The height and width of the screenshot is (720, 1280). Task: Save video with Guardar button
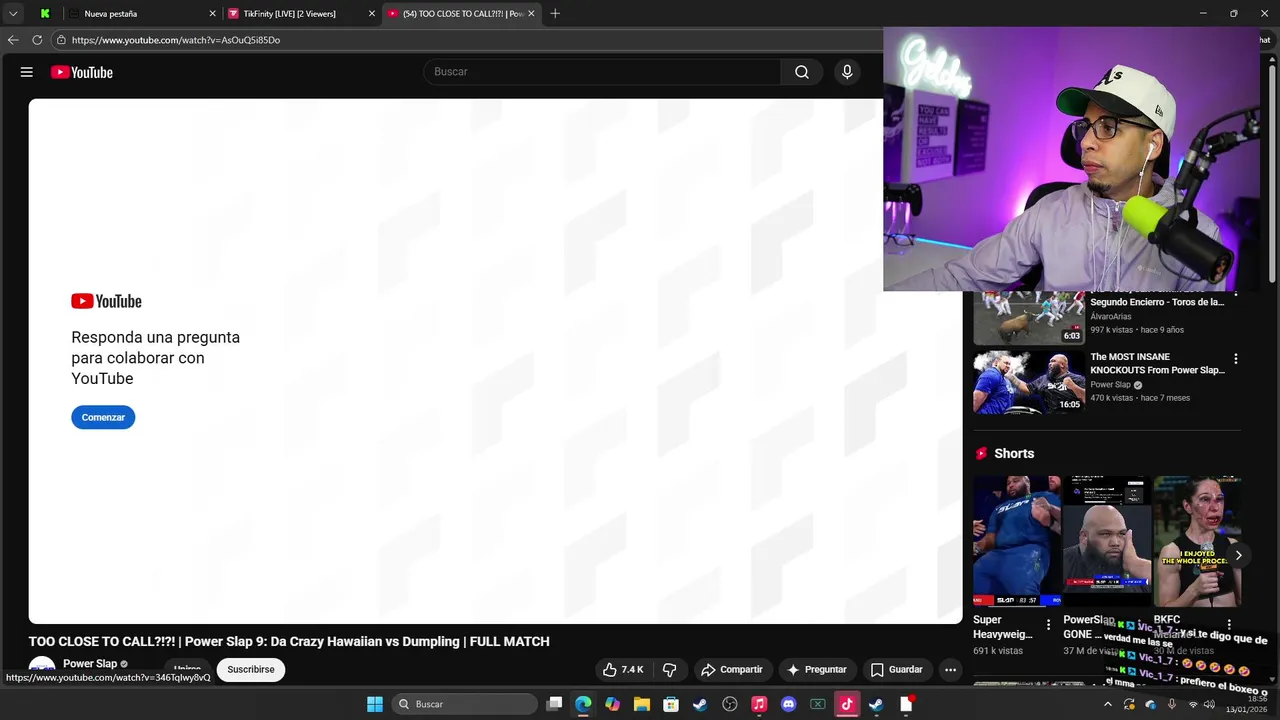[x=896, y=669]
